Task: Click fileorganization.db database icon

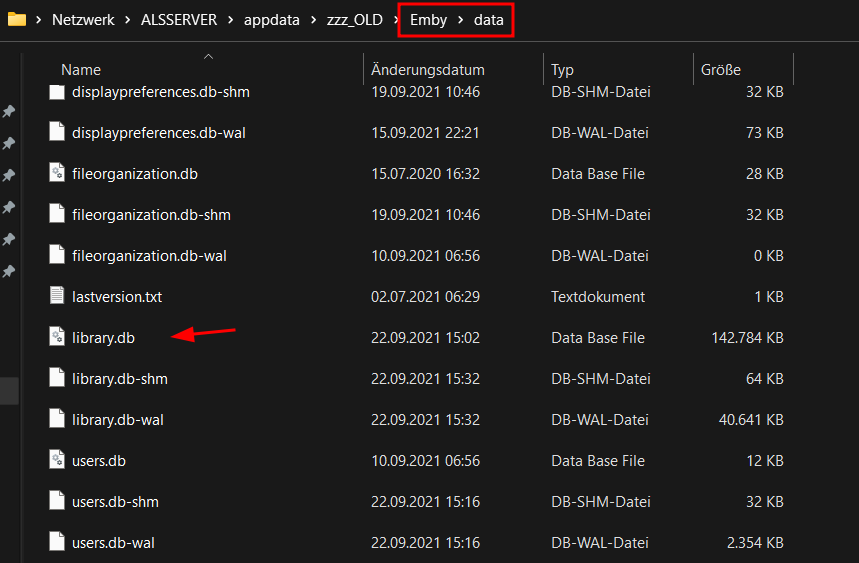Action: (x=57, y=173)
